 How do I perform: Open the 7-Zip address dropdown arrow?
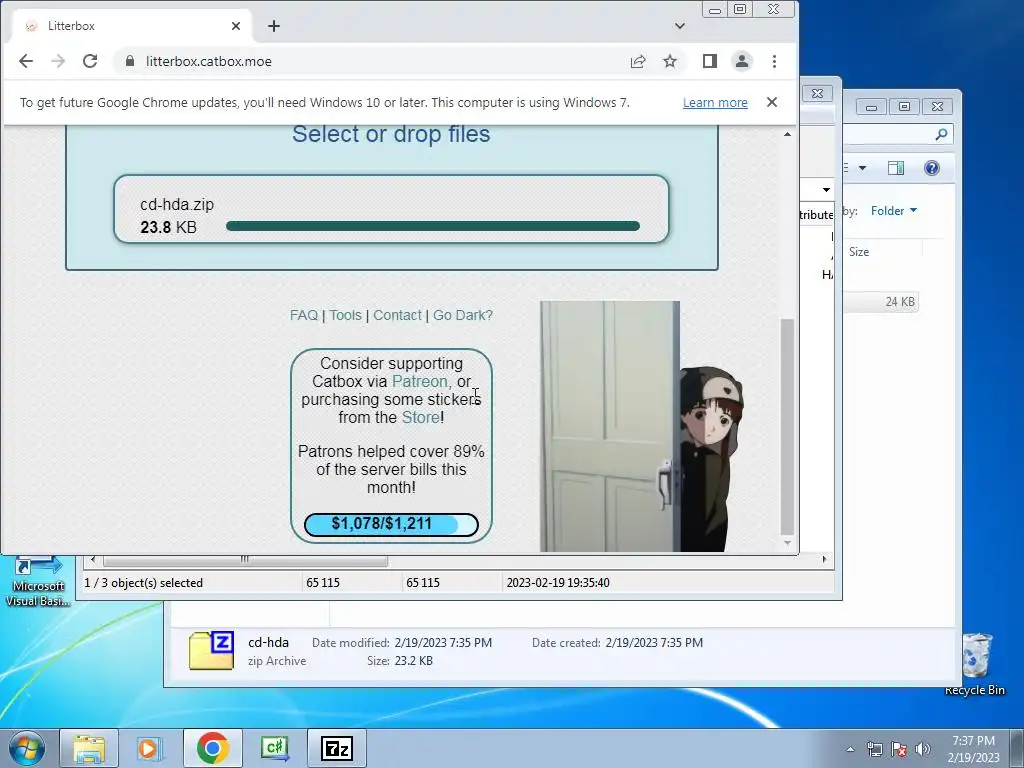826,190
